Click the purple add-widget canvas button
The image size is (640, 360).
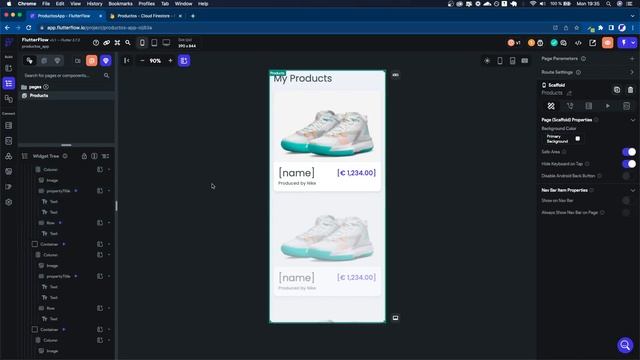tap(184, 61)
